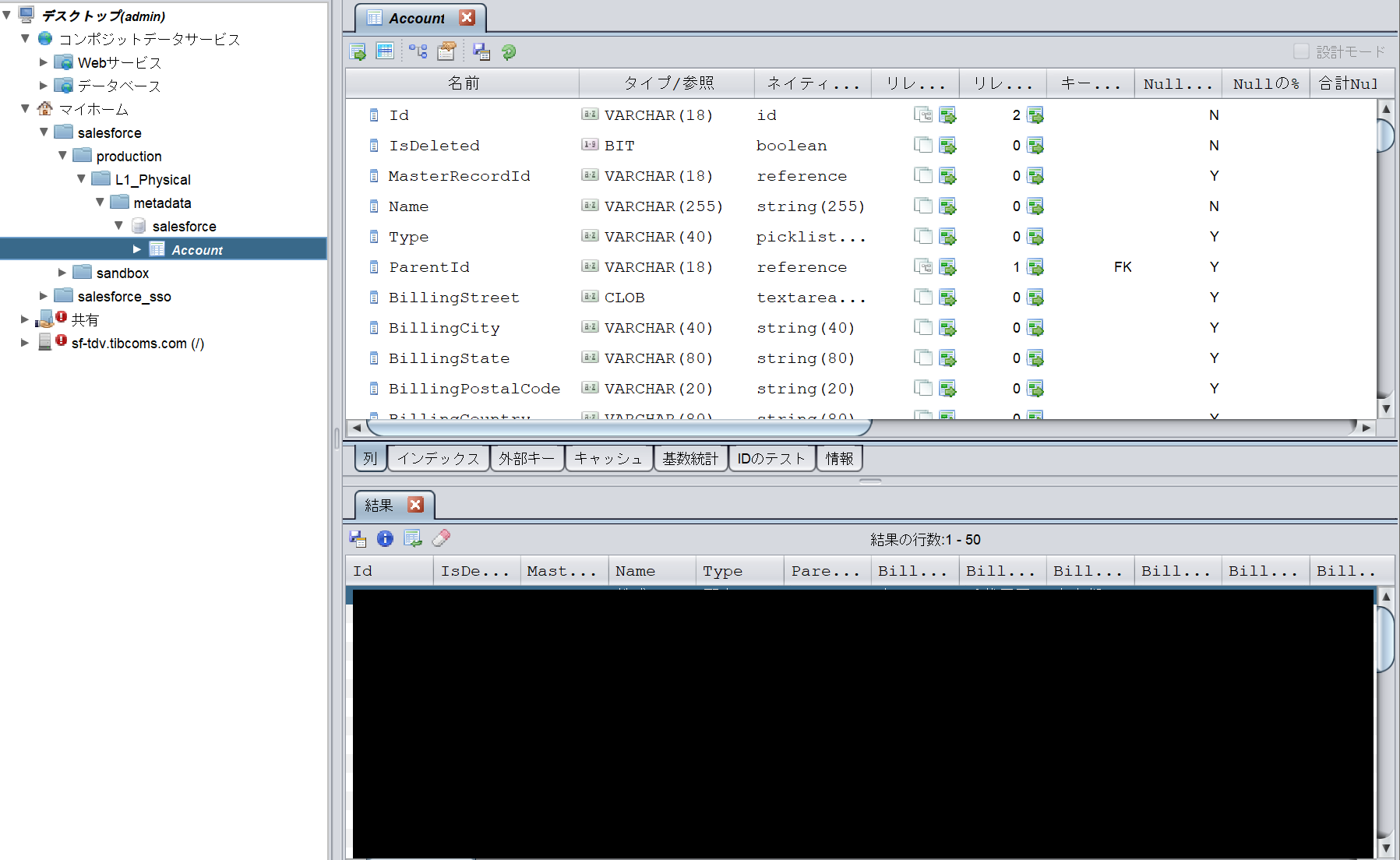The height and width of the screenshot is (860, 1400).
Task: Collapse the コンポジットデータサービス node
Action: point(25,38)
